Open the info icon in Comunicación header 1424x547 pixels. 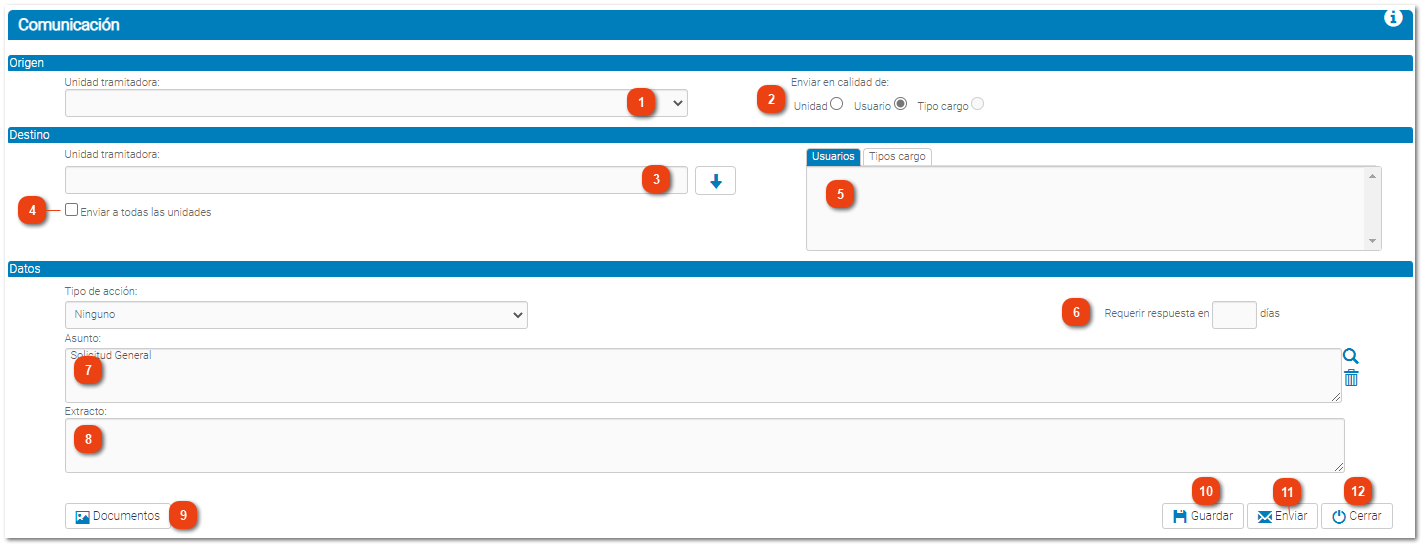(1393, 18)
